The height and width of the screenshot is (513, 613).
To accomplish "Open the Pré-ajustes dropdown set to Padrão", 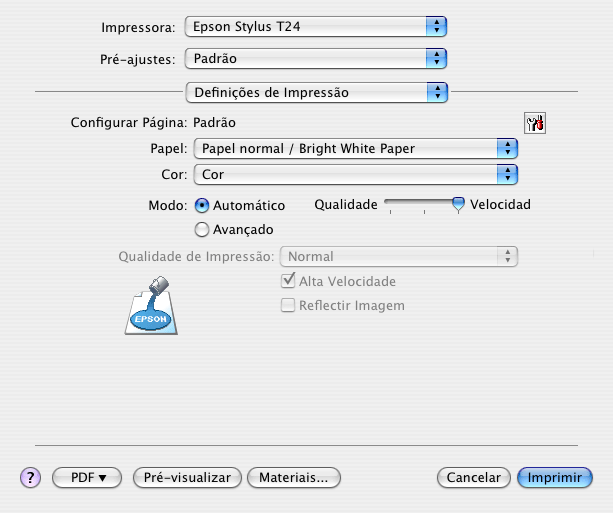I will tap(315, 59).
